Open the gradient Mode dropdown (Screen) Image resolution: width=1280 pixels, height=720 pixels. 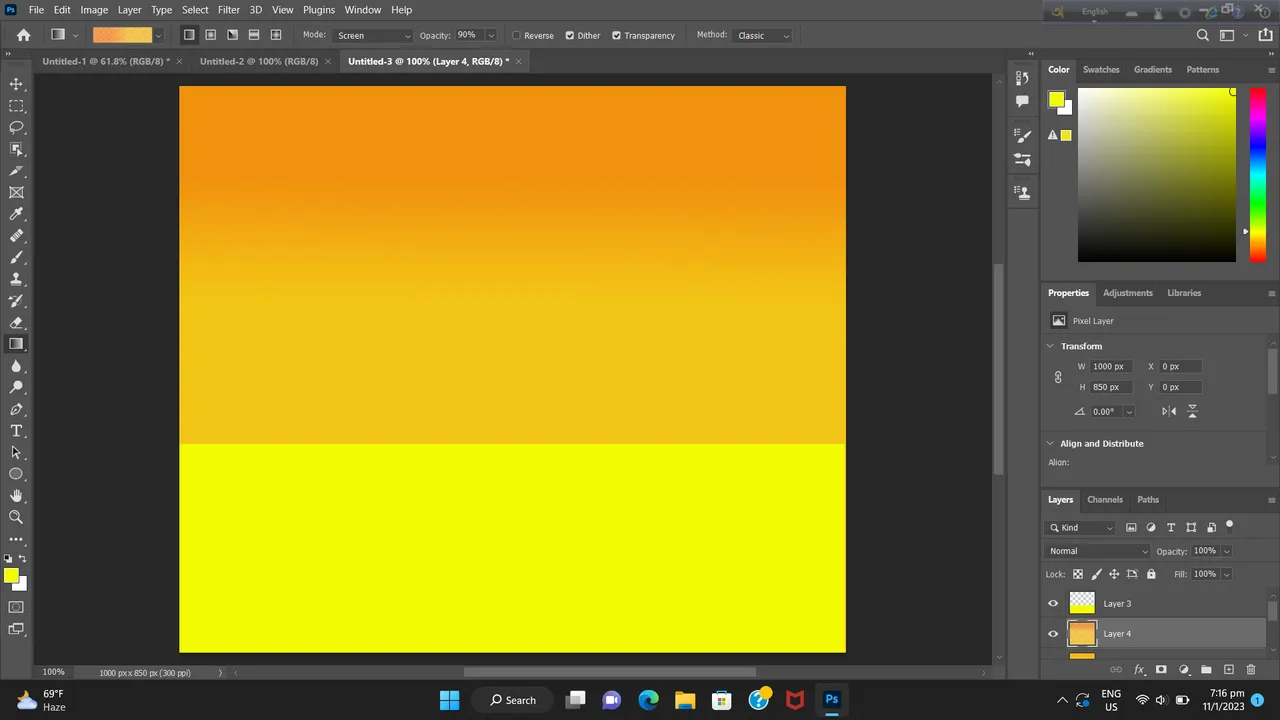[x=374, y=36]
